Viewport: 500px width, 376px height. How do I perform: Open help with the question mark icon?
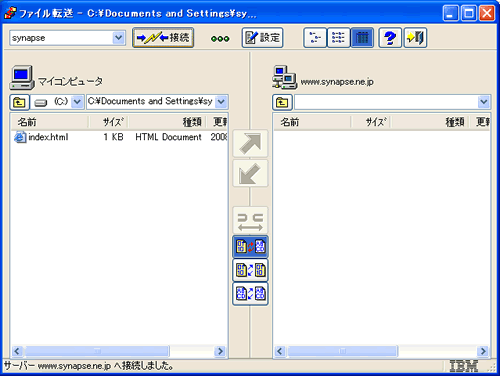(x=390, y=38)
